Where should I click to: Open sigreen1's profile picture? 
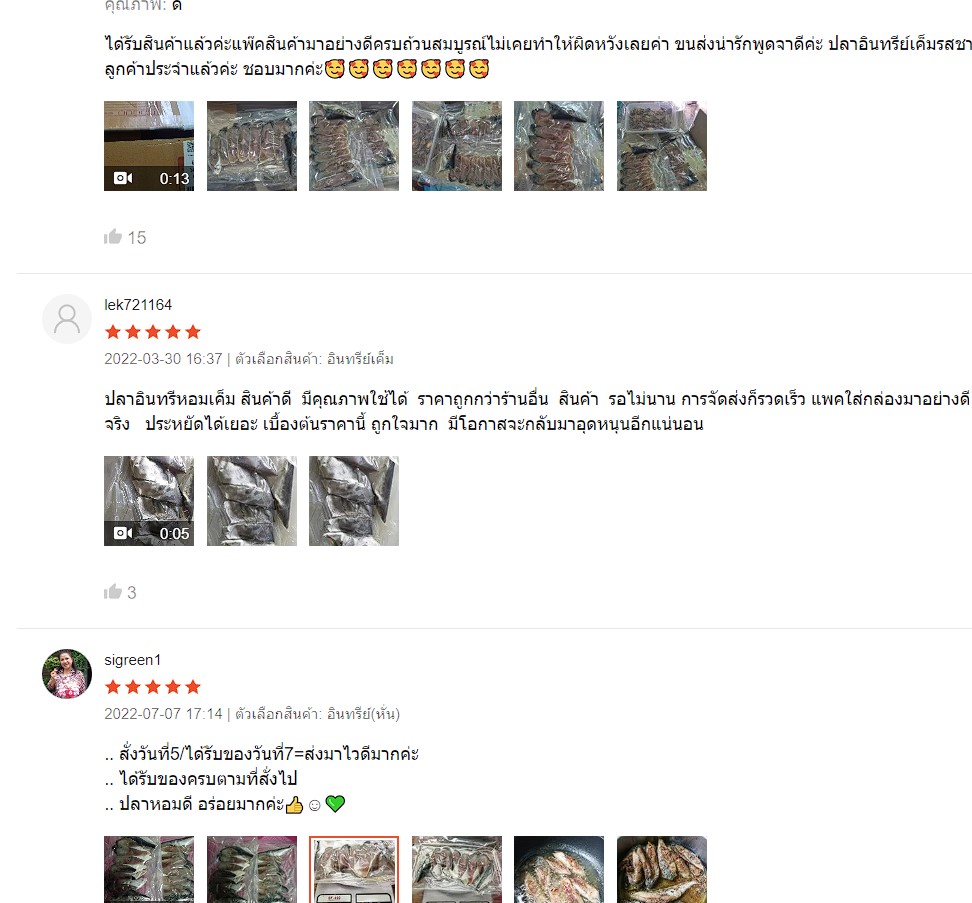coord(67,674)
